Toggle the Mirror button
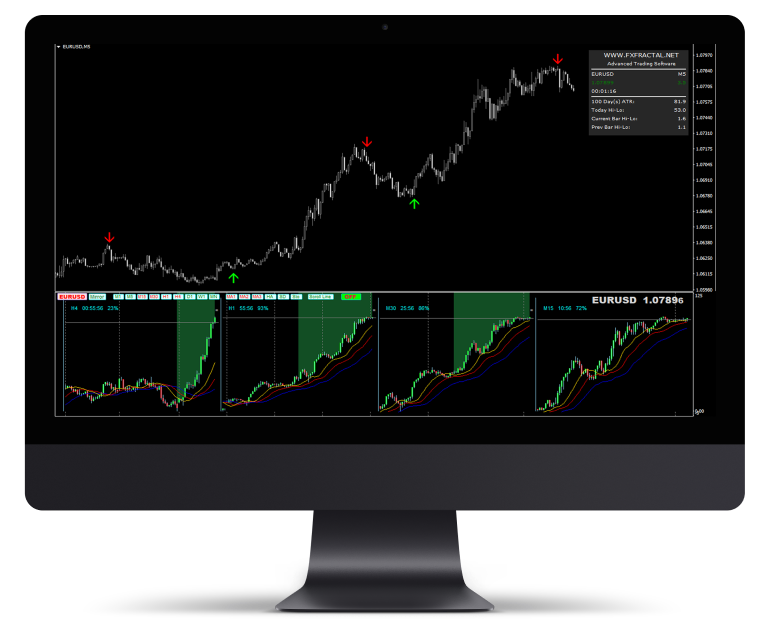The image size is (766, 634). (x=97, y=297)
